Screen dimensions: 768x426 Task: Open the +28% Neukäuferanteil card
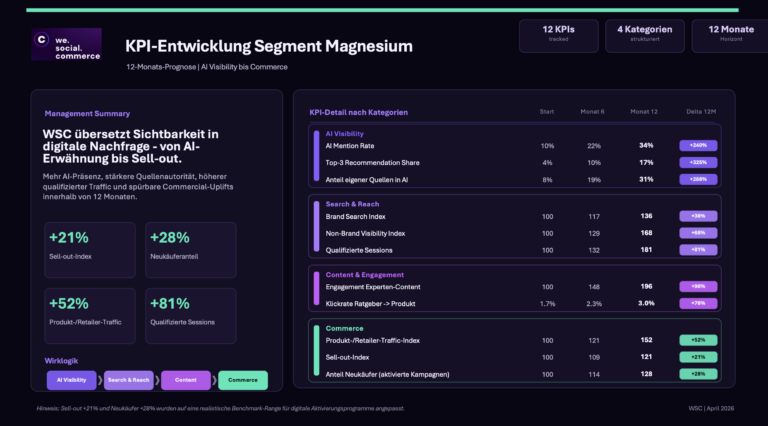[191, 250]
